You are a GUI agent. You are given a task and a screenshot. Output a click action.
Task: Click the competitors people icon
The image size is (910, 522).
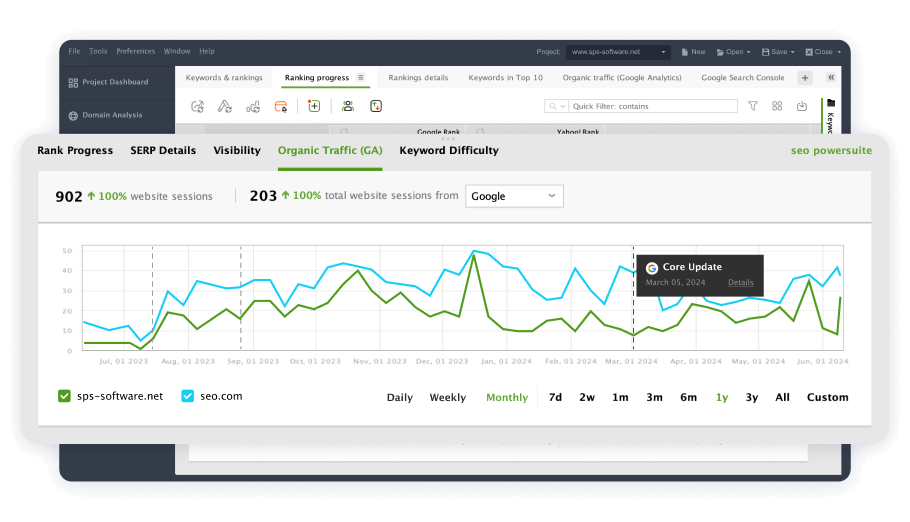pyautogui.click(x=348, y=106)
